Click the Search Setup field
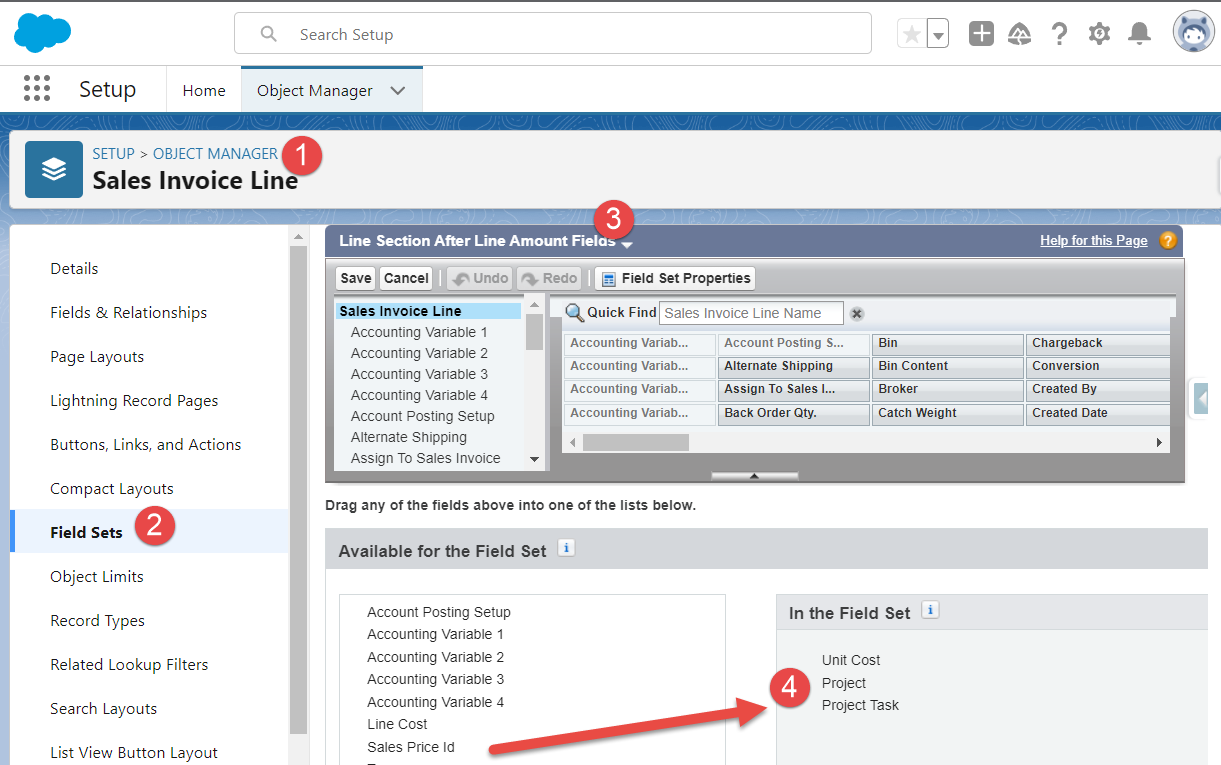 pos(553,33)
